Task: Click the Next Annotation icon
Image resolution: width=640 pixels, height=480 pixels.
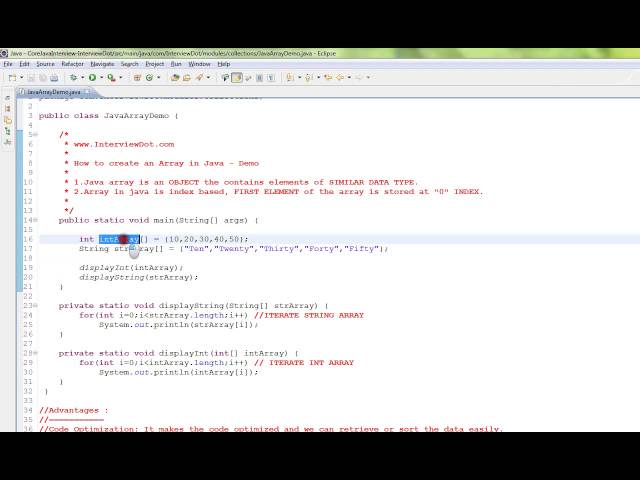Action: (290, 78)
